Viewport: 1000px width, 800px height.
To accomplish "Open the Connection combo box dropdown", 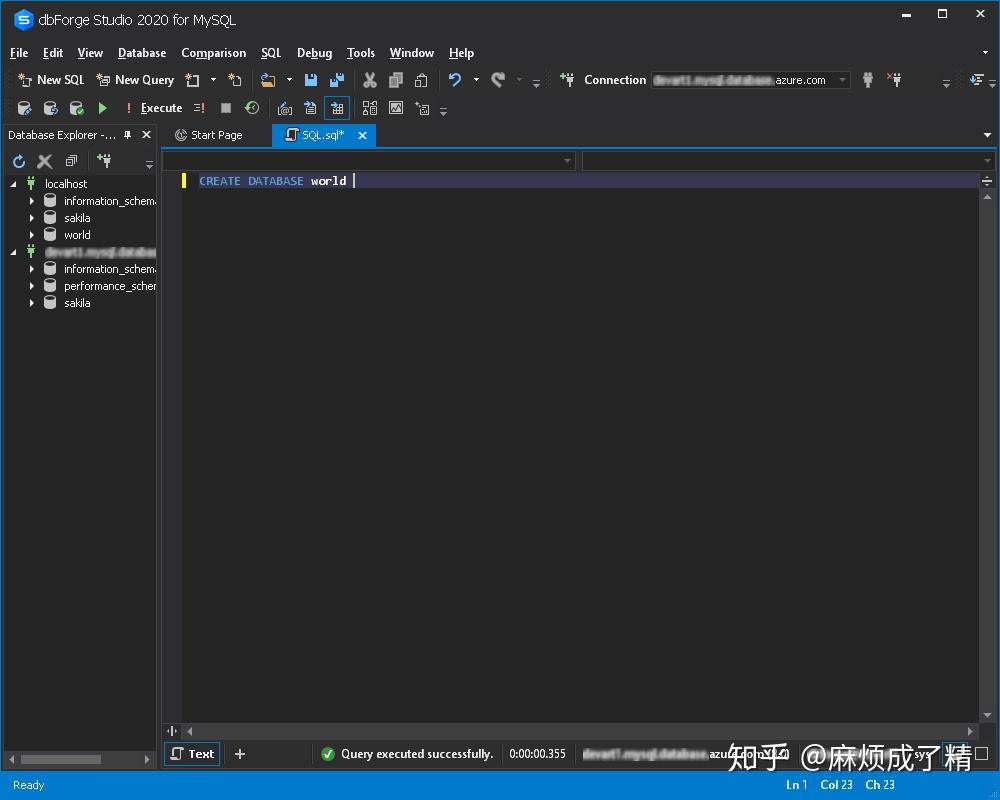I will [x=842, y=80].
